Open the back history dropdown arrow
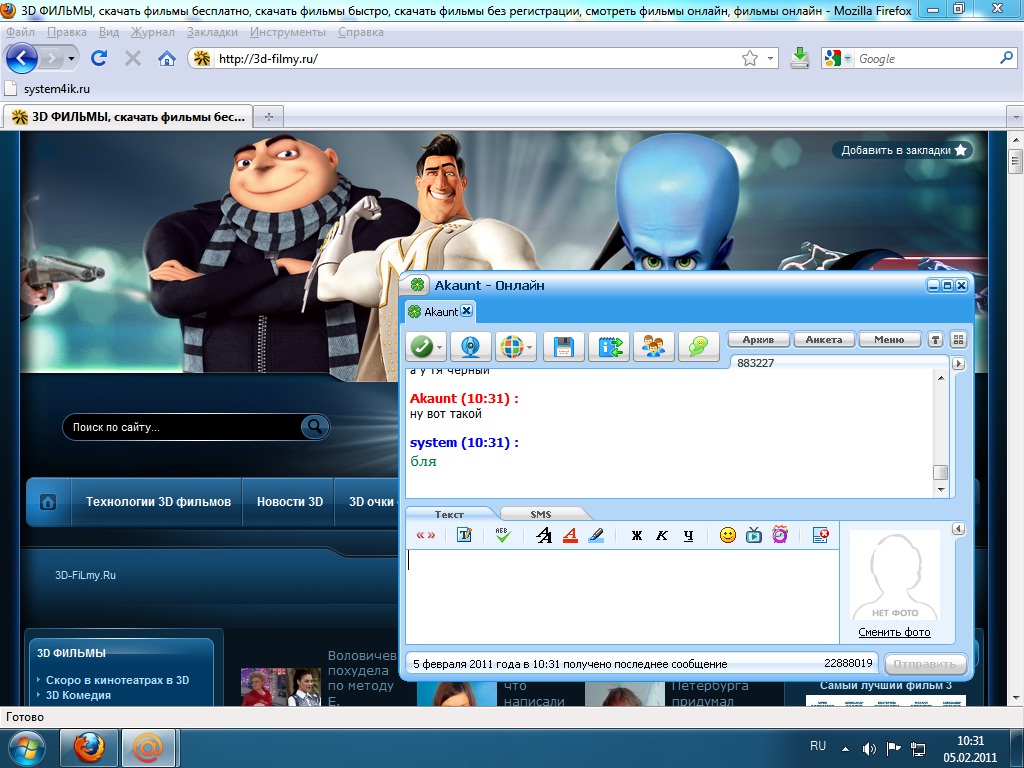 (71, 59)
